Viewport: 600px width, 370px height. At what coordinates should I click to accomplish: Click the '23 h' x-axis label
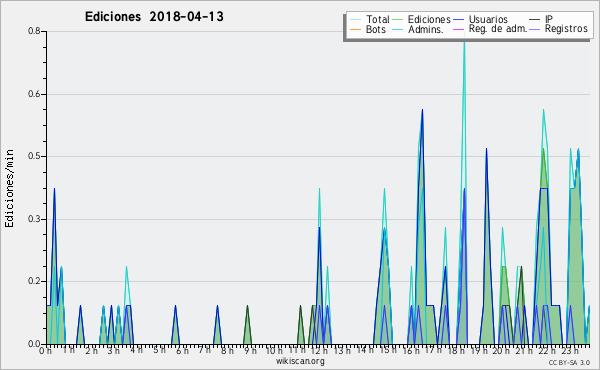[569, 351]
